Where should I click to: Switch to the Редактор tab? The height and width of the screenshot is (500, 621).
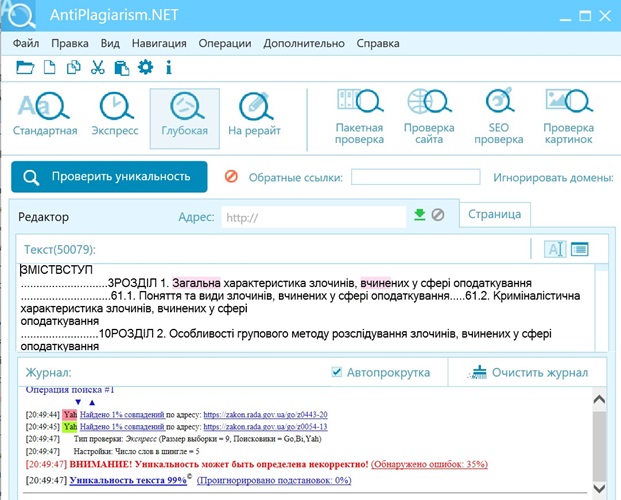[x=44, y=217]
